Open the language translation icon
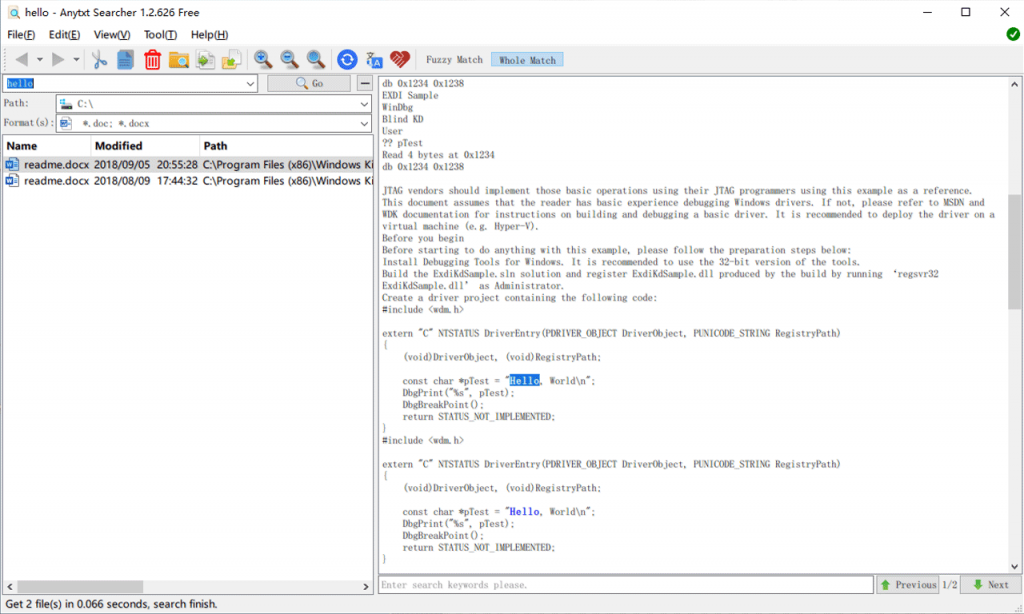The height and width of the screenshot is (614, 1024). point(374,59)
